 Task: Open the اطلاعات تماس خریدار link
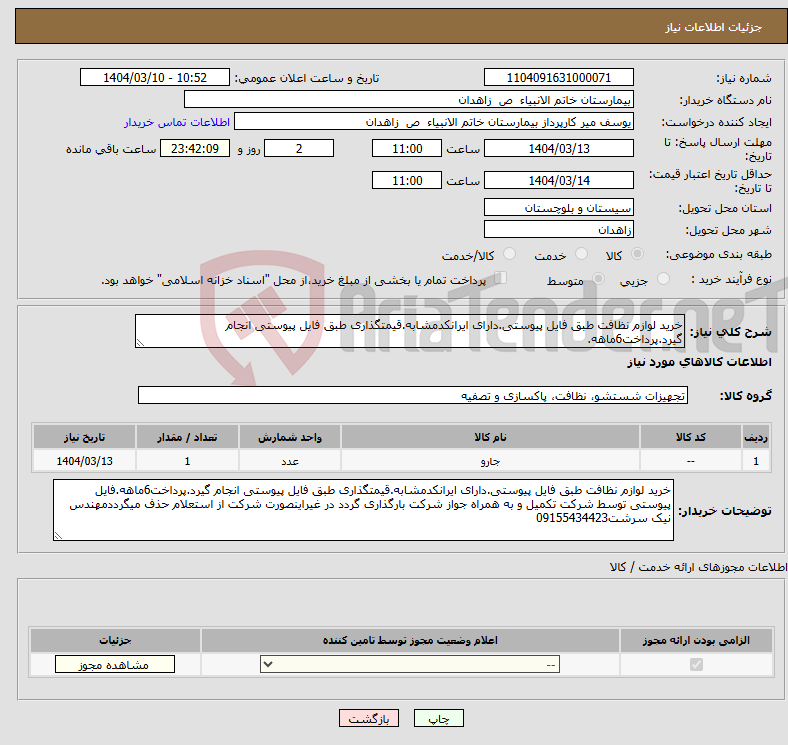[x=177, y=122]
